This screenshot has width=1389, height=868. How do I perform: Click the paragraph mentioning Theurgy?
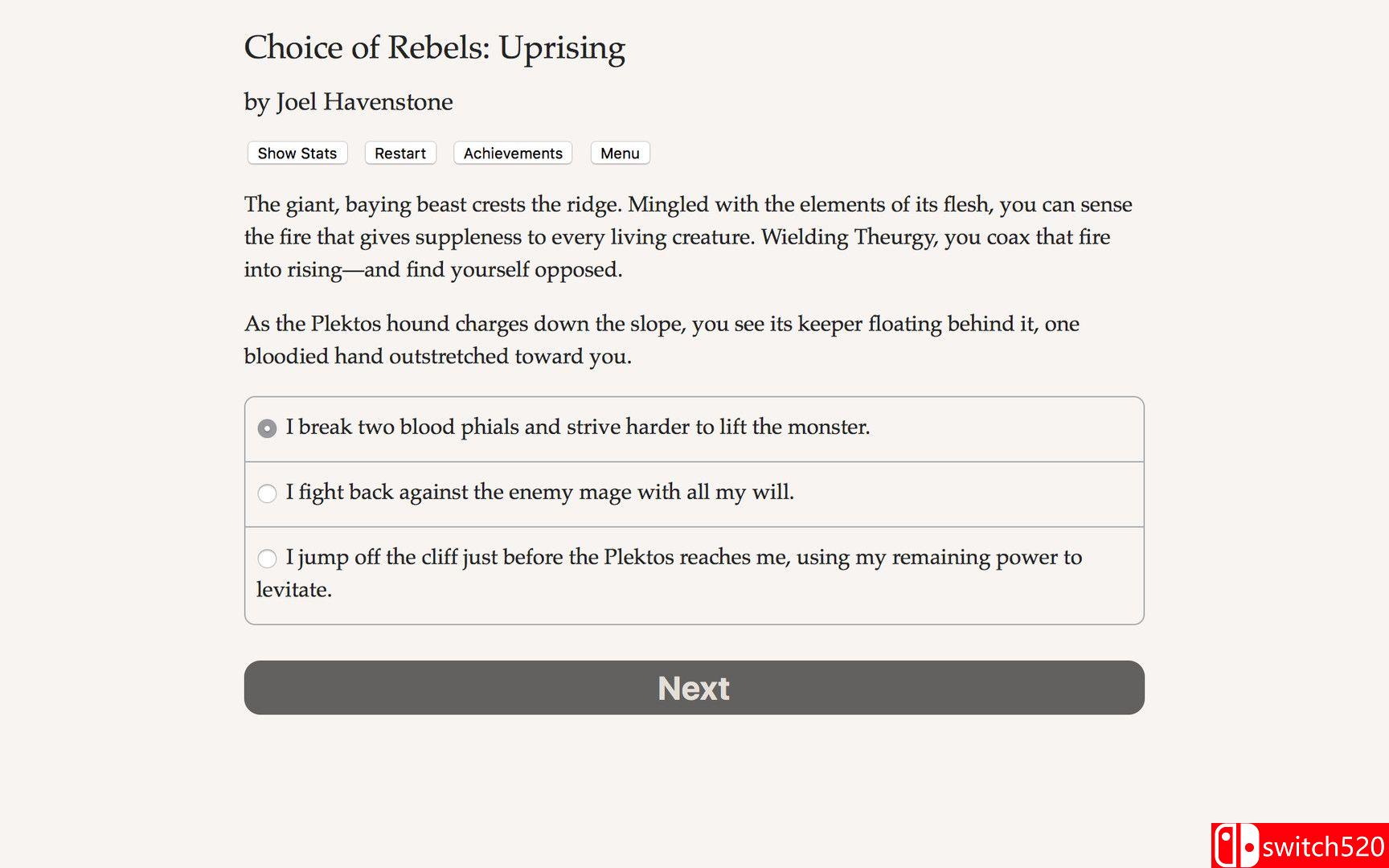[687, 236]
